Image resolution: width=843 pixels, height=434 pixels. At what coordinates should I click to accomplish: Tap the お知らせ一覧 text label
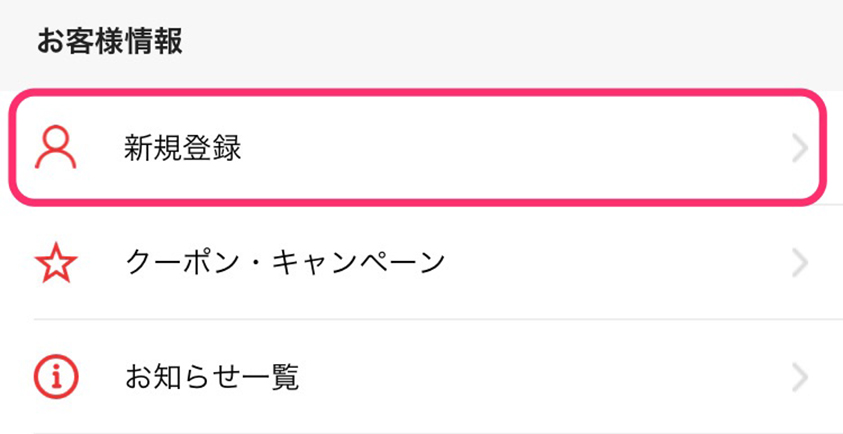click(x=212, y=378)
